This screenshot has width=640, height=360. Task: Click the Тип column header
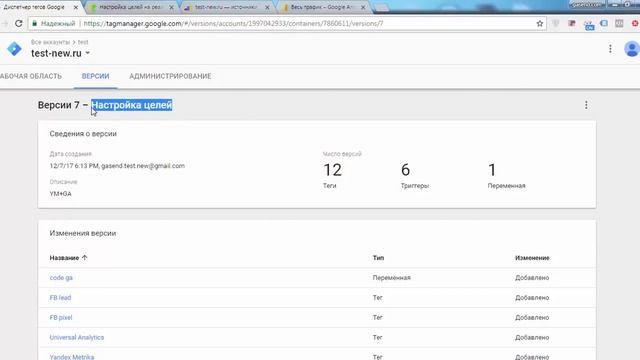tap(378, 258)
